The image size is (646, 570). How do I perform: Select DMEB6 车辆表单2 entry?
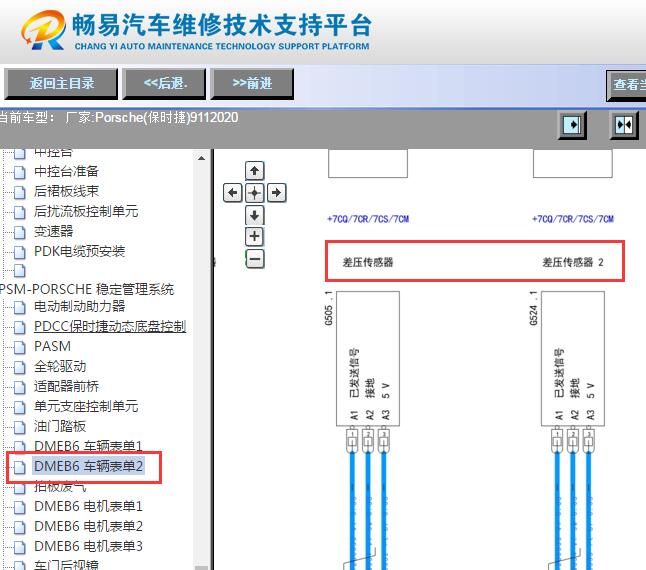pos(88,466)
